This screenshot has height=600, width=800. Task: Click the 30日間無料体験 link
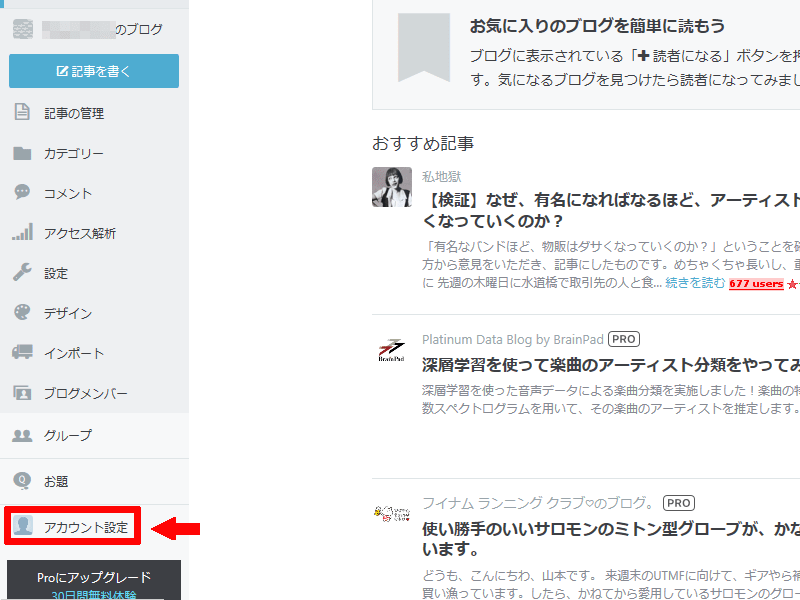tap(94, 595)
